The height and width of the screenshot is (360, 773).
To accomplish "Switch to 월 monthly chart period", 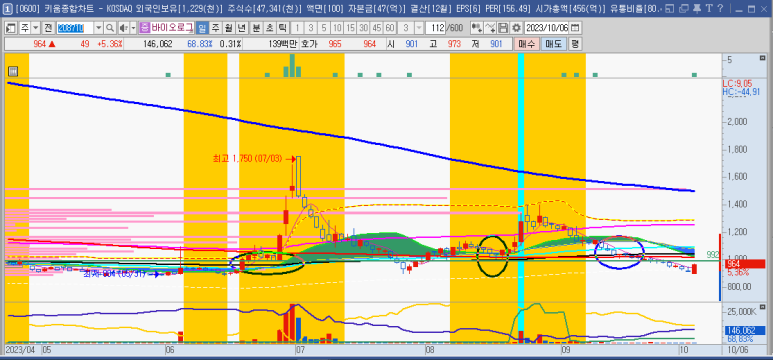I will click(x=229, y=28).
